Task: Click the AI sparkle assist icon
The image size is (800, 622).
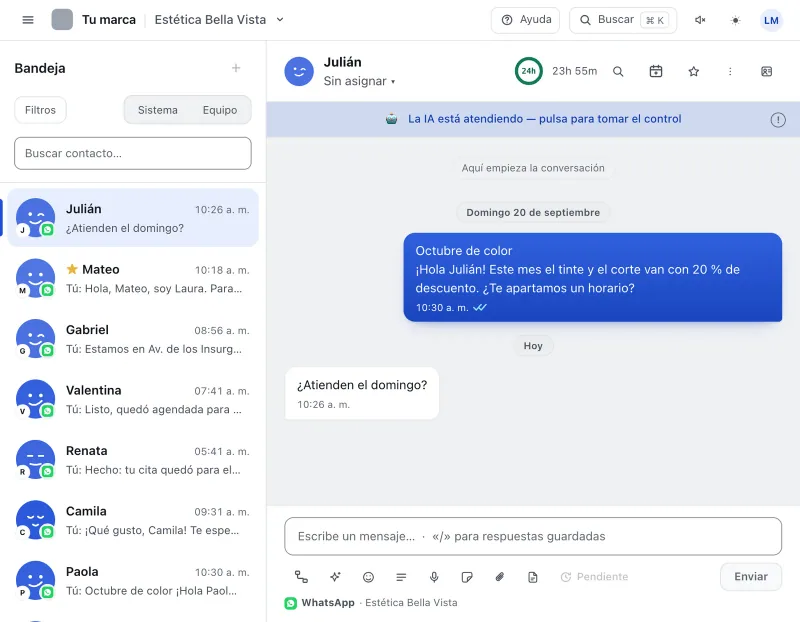Action: [x=335, y=577]
